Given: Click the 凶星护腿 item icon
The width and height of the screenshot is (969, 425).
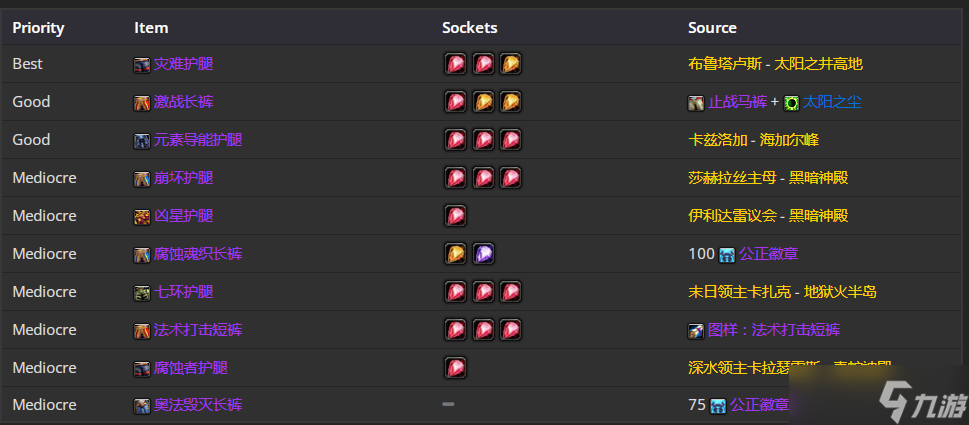Looking at the screenshot, I should click(142, 217).
